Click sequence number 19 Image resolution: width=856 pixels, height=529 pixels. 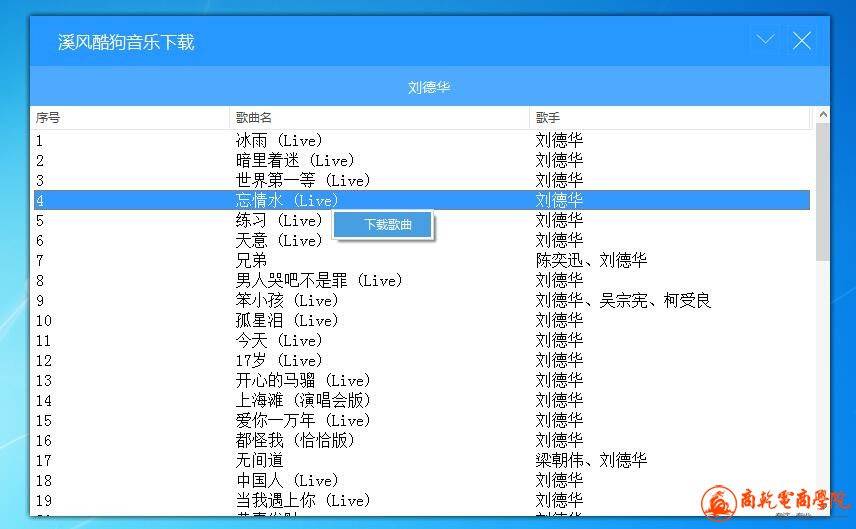(x=44, y=501)
